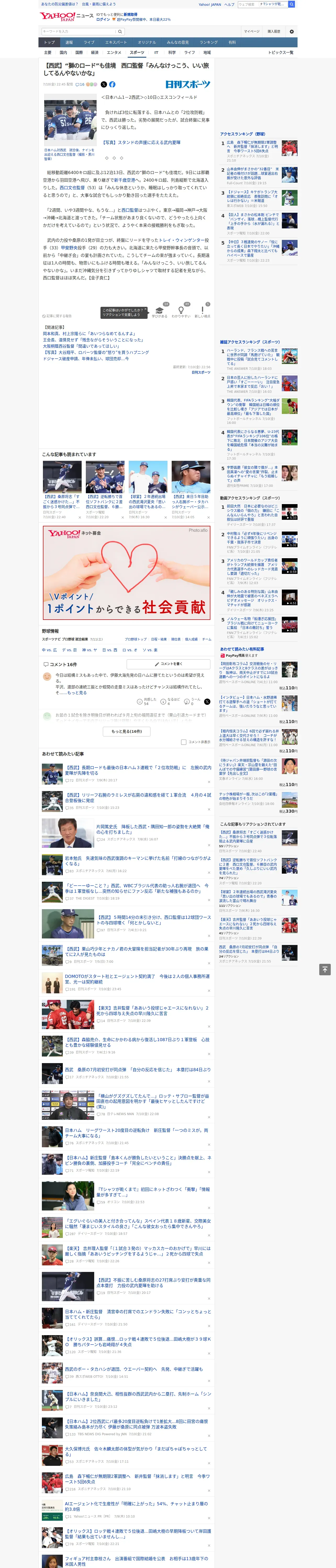Open 日程・結果 link in 野球情報
Viewport: 336px width, 1568px height.
coord(159,639)
